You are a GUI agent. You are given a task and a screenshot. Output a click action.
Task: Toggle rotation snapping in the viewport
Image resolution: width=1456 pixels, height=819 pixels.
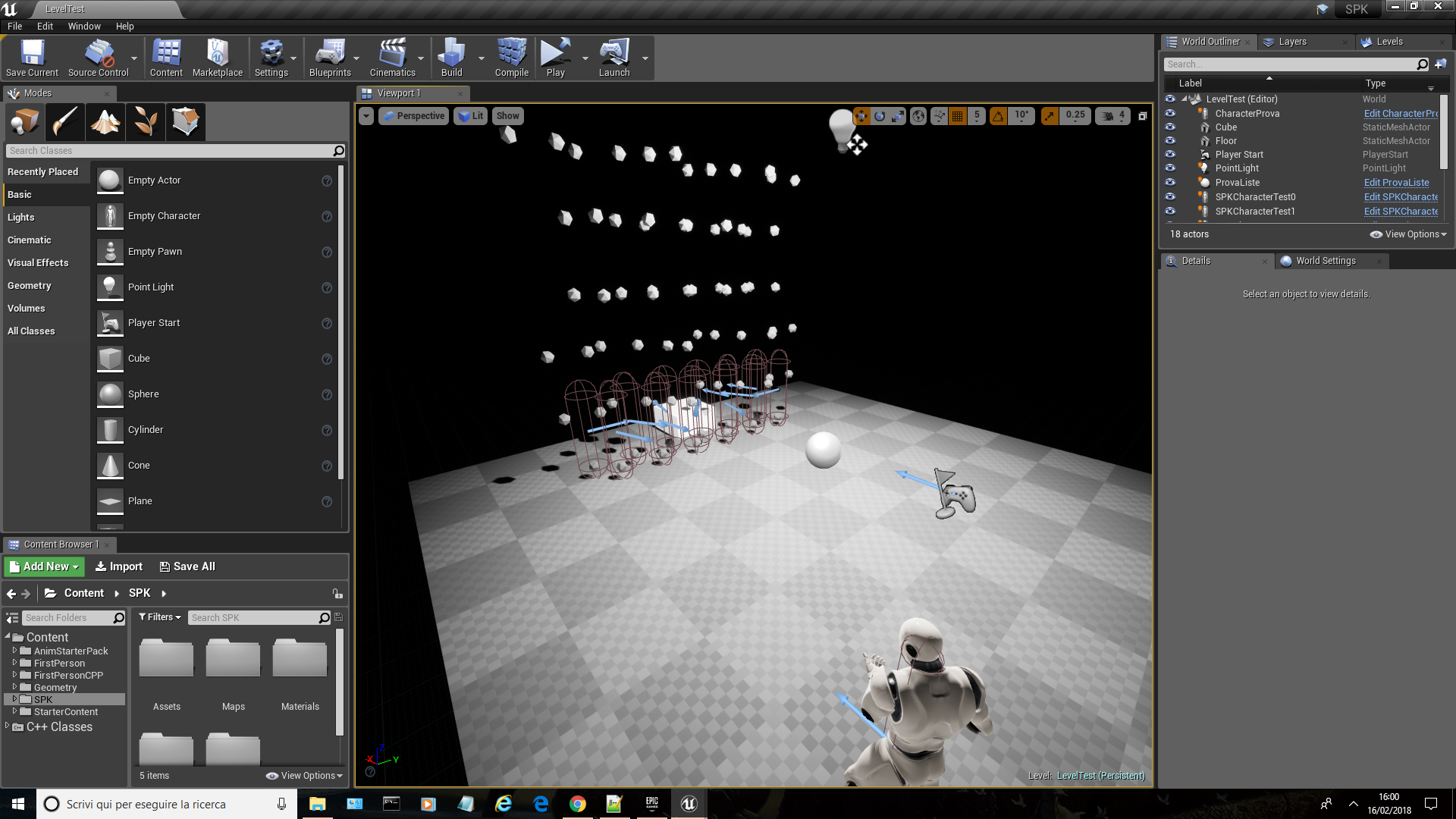pos(998,116)
